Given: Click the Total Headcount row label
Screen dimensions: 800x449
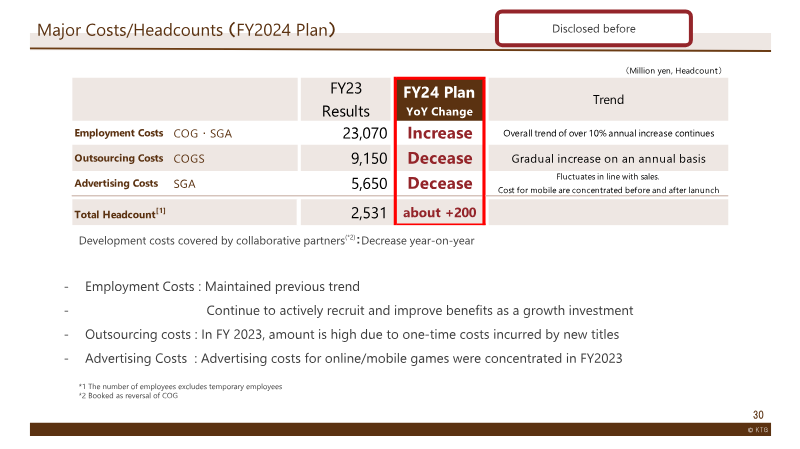Looking at the screenshot, I should tap(120, 214).
